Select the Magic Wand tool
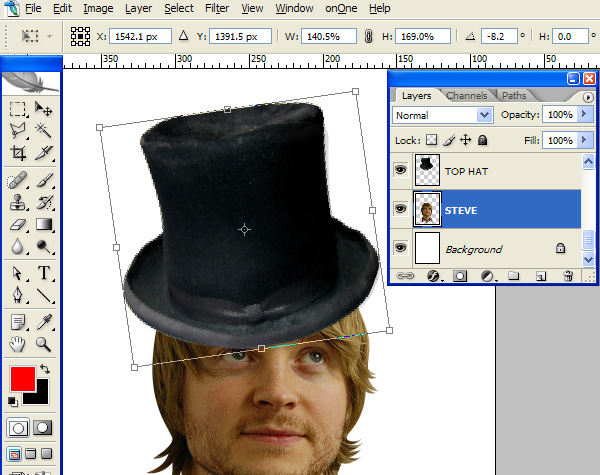This screenshot has width=600, height=475. (43, 131)
